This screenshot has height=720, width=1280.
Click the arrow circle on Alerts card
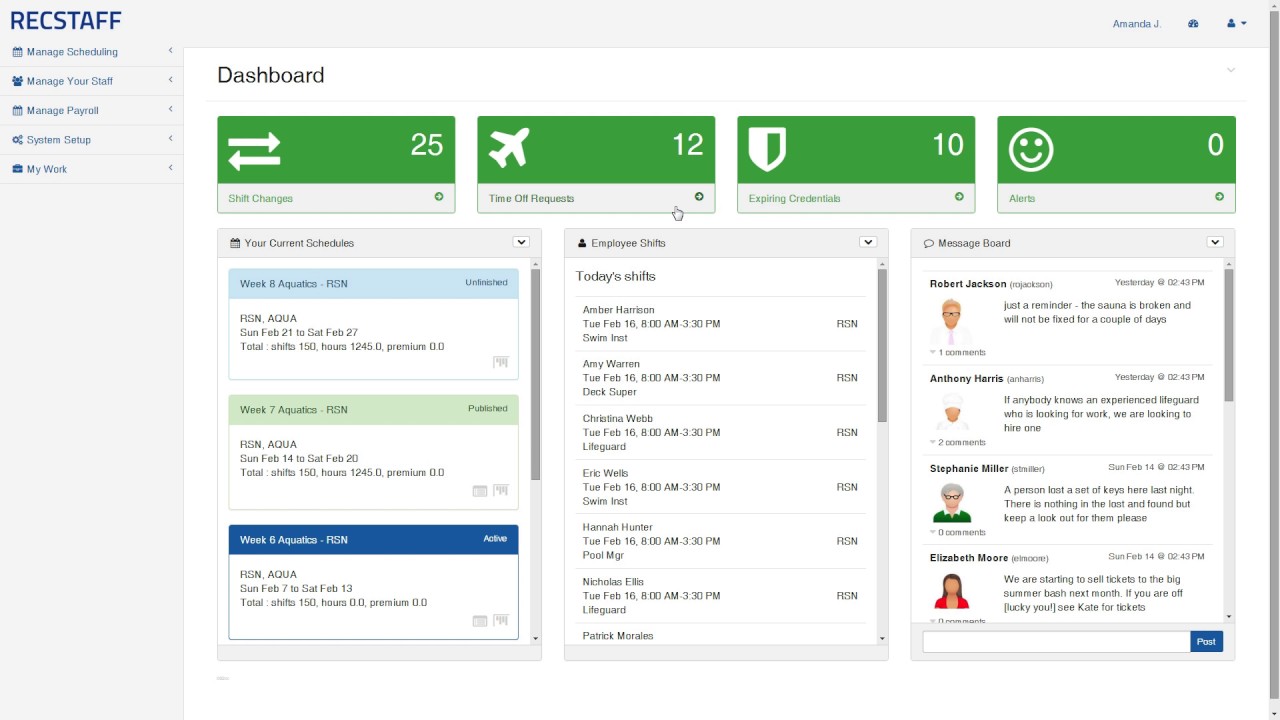tap(1219, 197)
